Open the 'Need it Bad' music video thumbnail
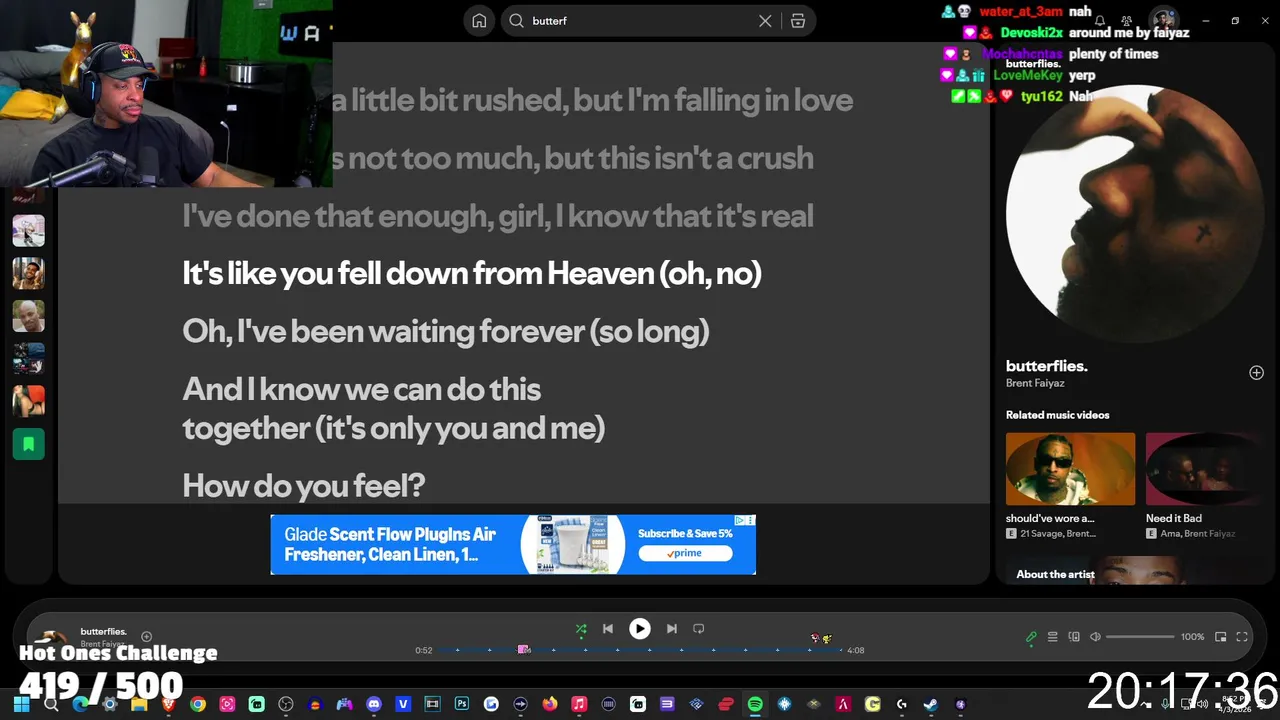 point(1205,469)
